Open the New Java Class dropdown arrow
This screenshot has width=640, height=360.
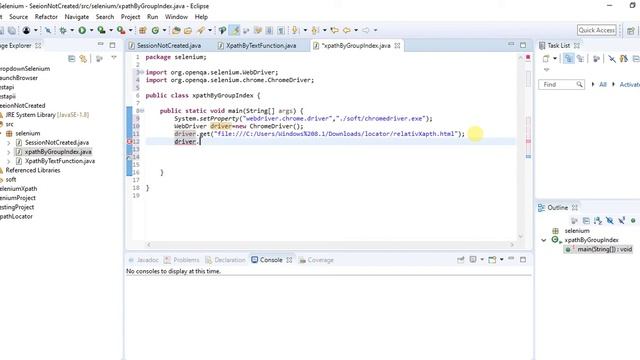pos(164,30)
